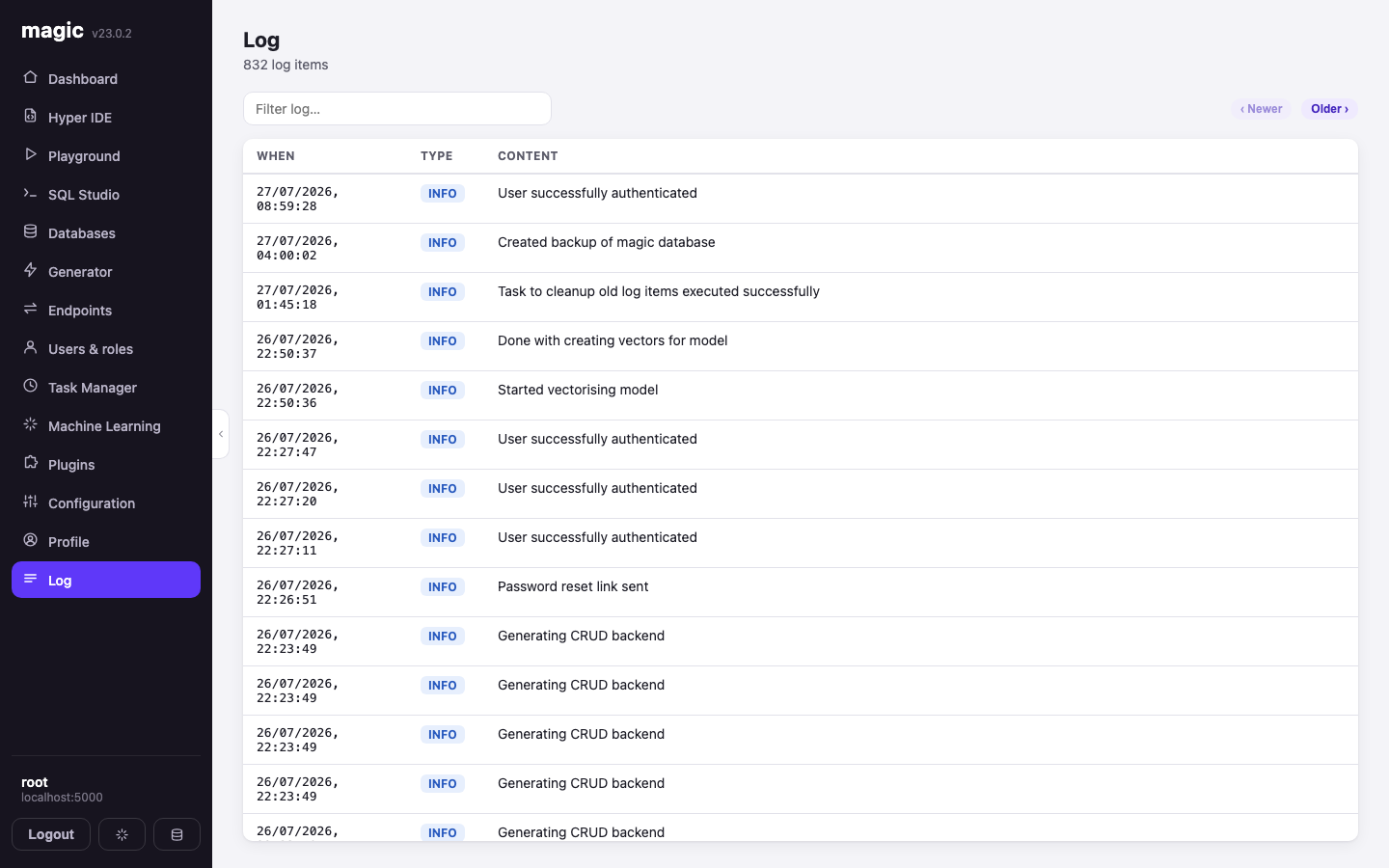Click 'User successfully authenticated' at 22:27:47
The width and height of the screenshot is (1389, 868).
[x=597, y=439]
